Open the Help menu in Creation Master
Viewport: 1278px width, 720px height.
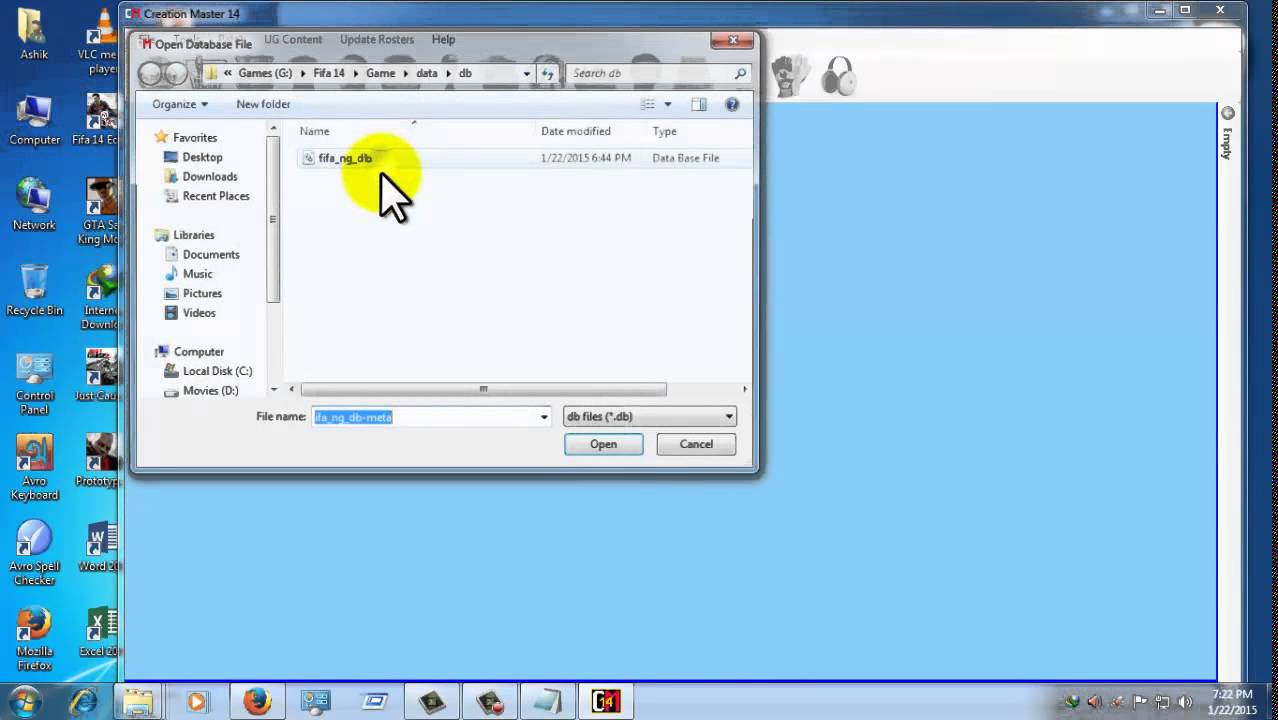click(443, 39)
